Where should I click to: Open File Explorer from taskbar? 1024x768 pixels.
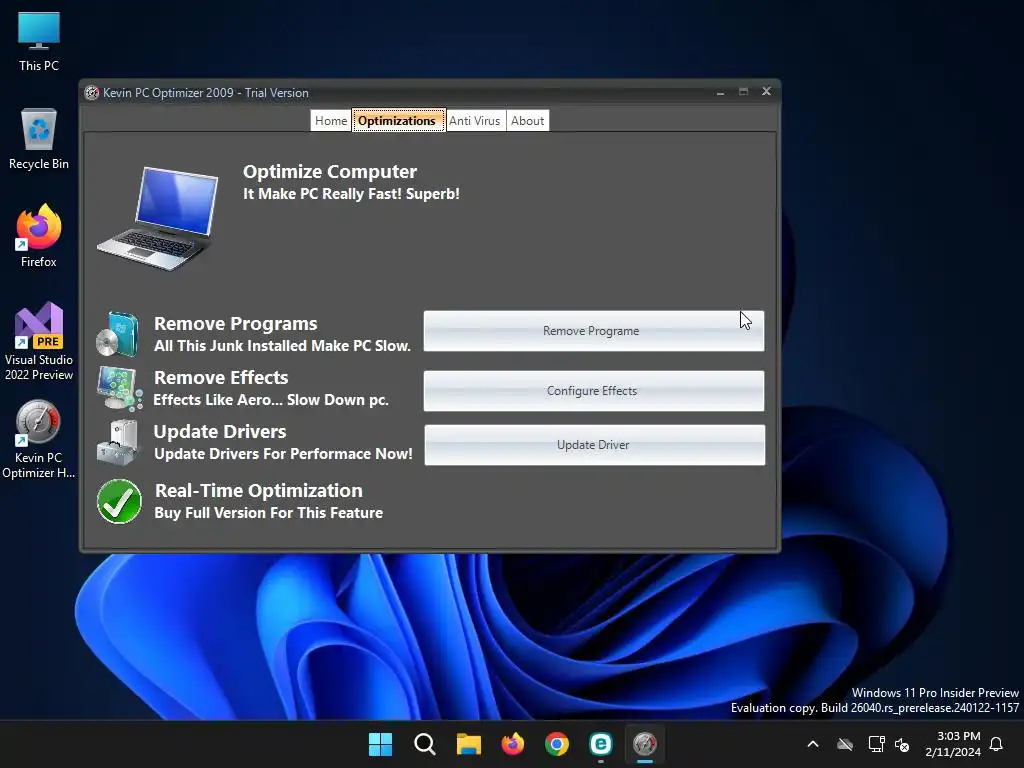tap(468, 744)
